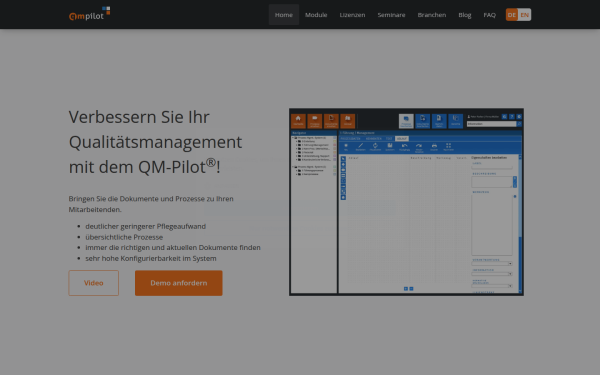
Task: Open the QM-Pilot application screenshot image
Action: click(x=406, y=202)
